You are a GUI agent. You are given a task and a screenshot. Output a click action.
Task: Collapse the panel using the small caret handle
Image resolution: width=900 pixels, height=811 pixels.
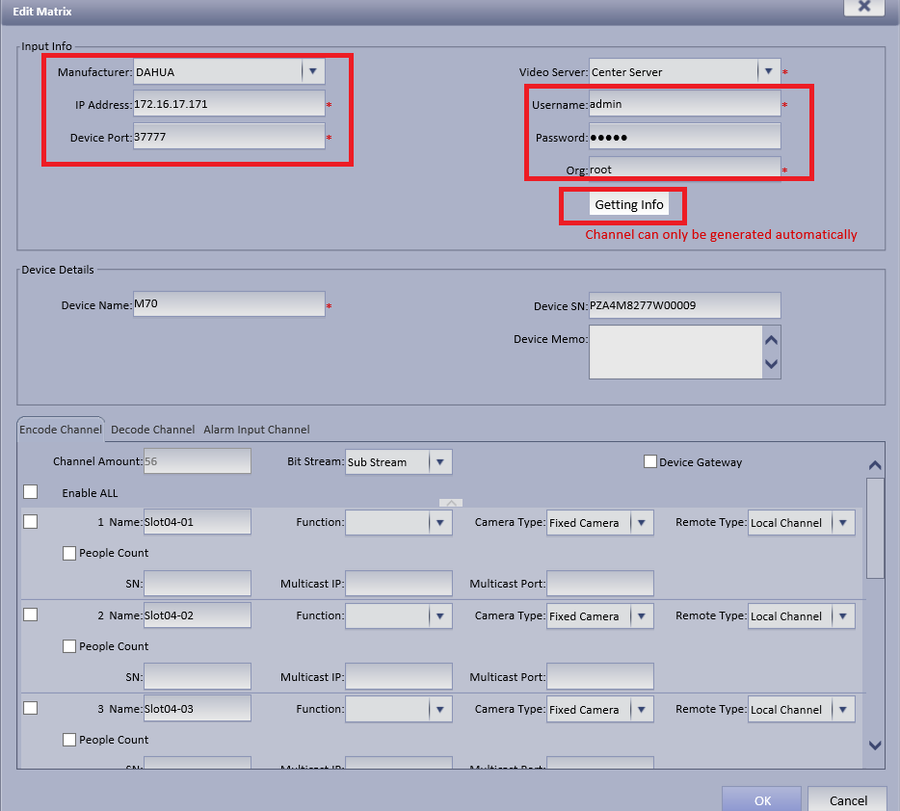pyautogui.click(x=451, y=503)
